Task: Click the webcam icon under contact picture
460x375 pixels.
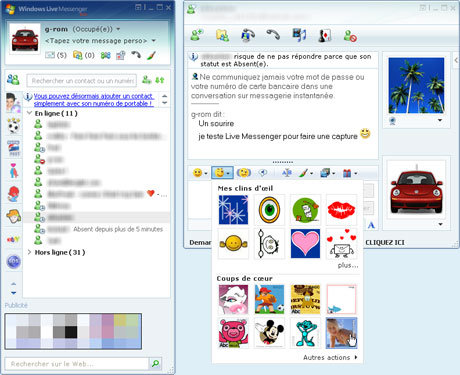Action: (392, 120)
